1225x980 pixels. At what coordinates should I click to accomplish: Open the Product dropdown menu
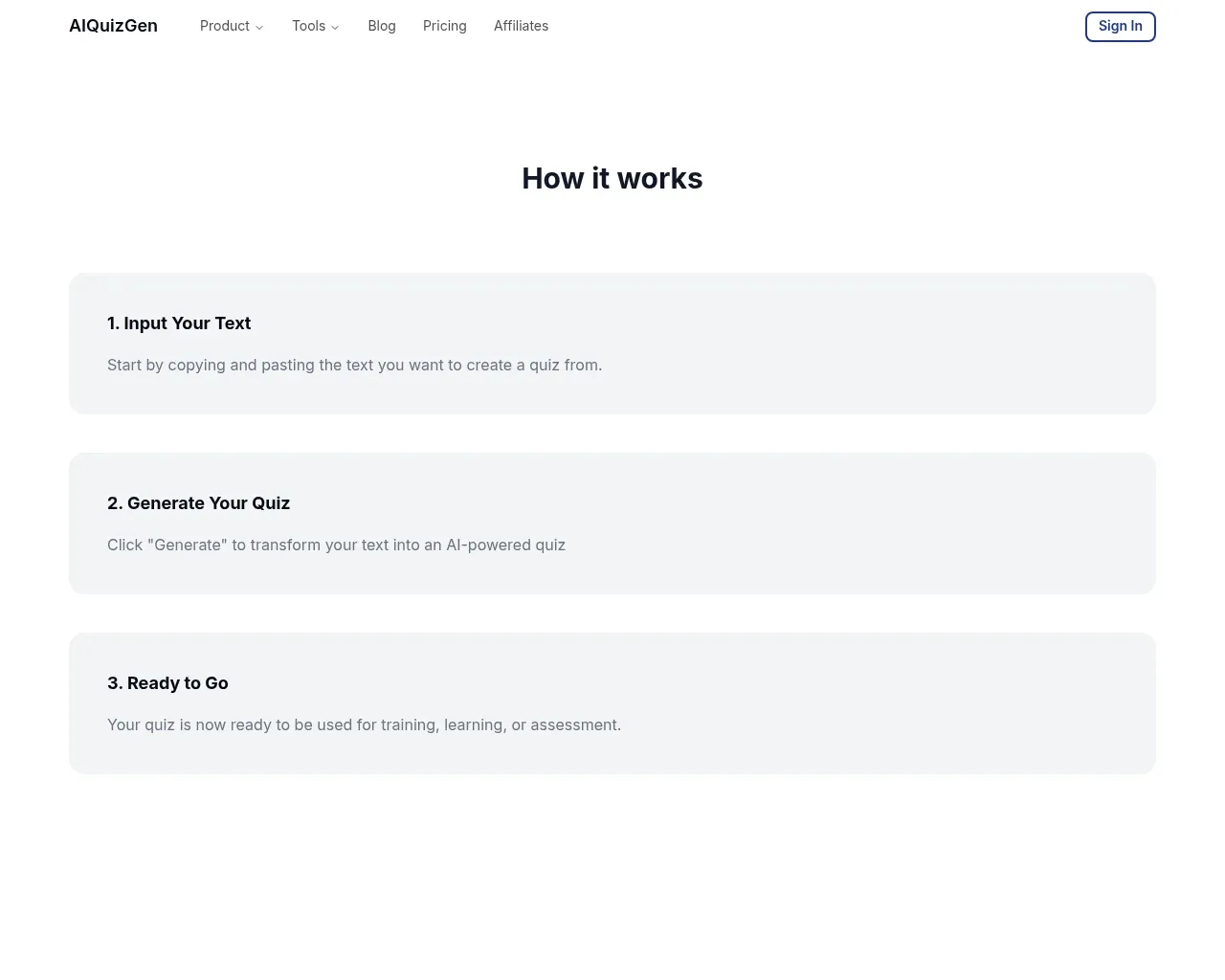(232, 26)
